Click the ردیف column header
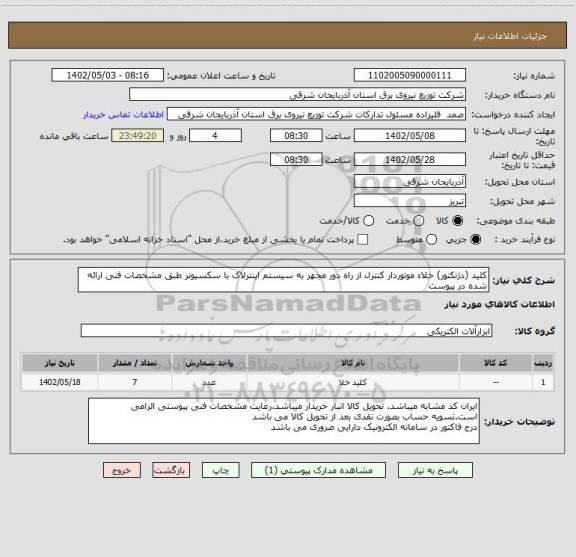The height and width of the screenshot is (557, 576). click(543, 363)
